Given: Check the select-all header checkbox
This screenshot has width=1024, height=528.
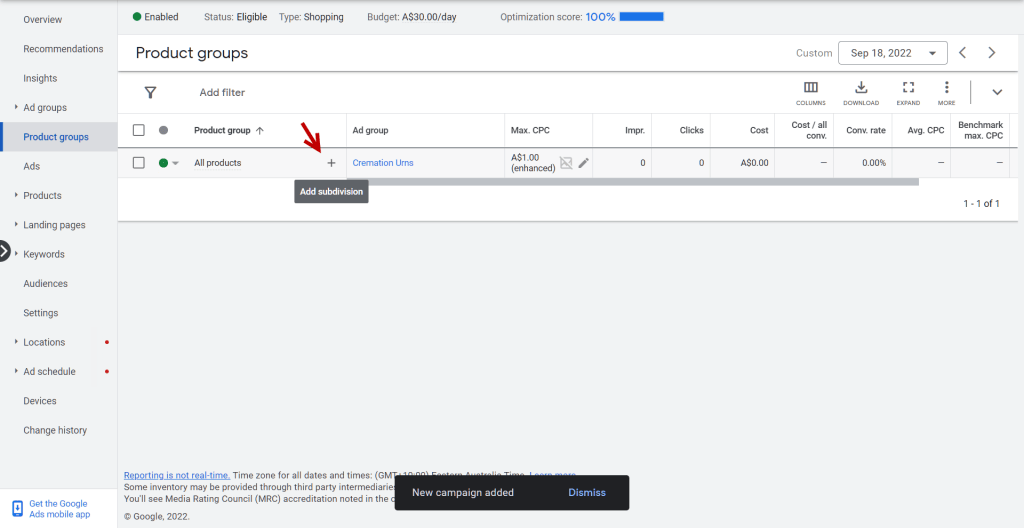Looking at the screenshot, I should pyautogui.click(x=139, y=130).
